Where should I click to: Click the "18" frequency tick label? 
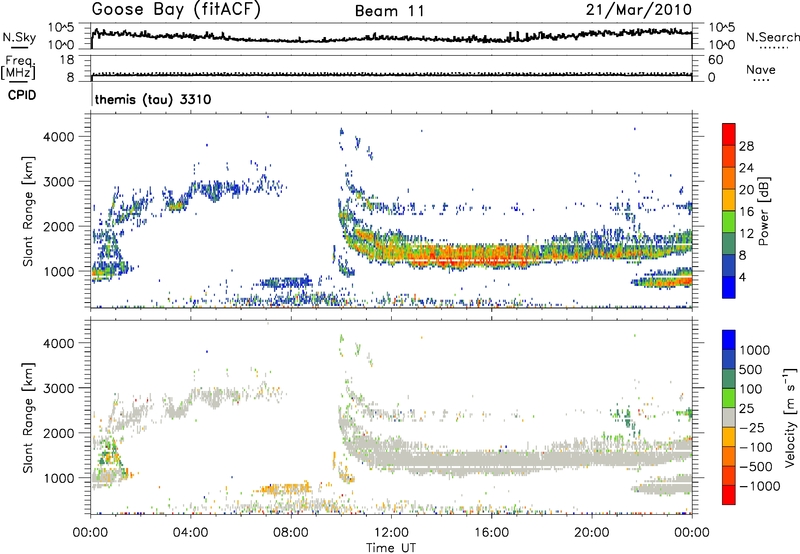tap(67, 60)
